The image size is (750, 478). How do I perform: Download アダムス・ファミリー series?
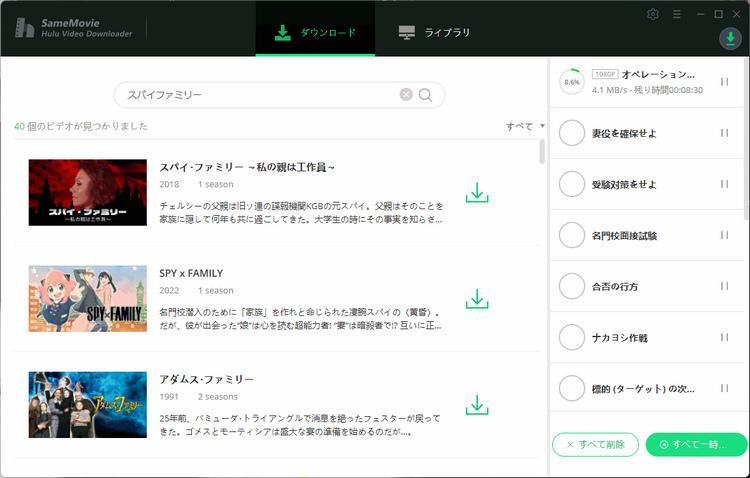477,405
